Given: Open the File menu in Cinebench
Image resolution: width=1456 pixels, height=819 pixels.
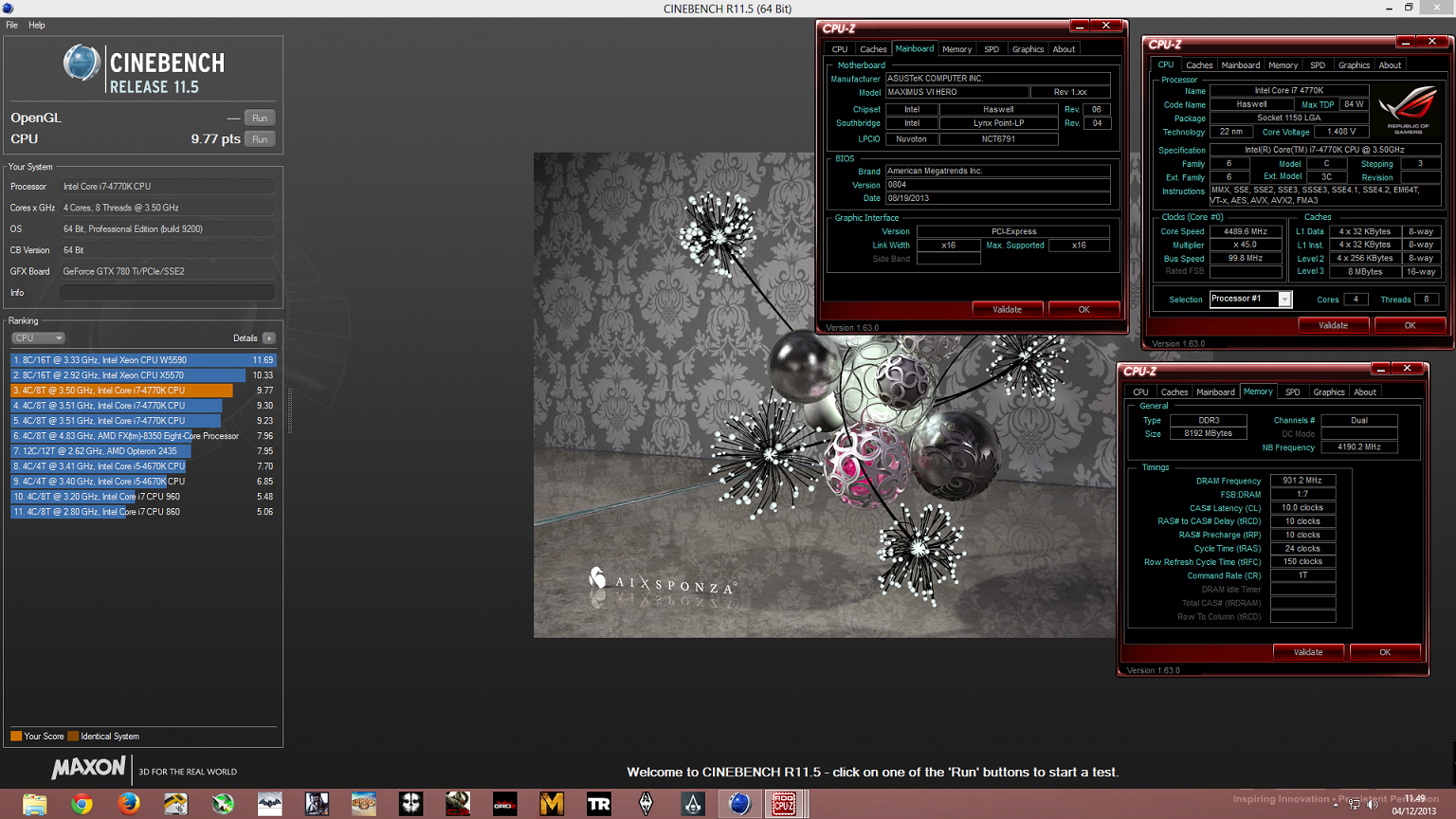Looking at the screenshot, I should 12,26.
